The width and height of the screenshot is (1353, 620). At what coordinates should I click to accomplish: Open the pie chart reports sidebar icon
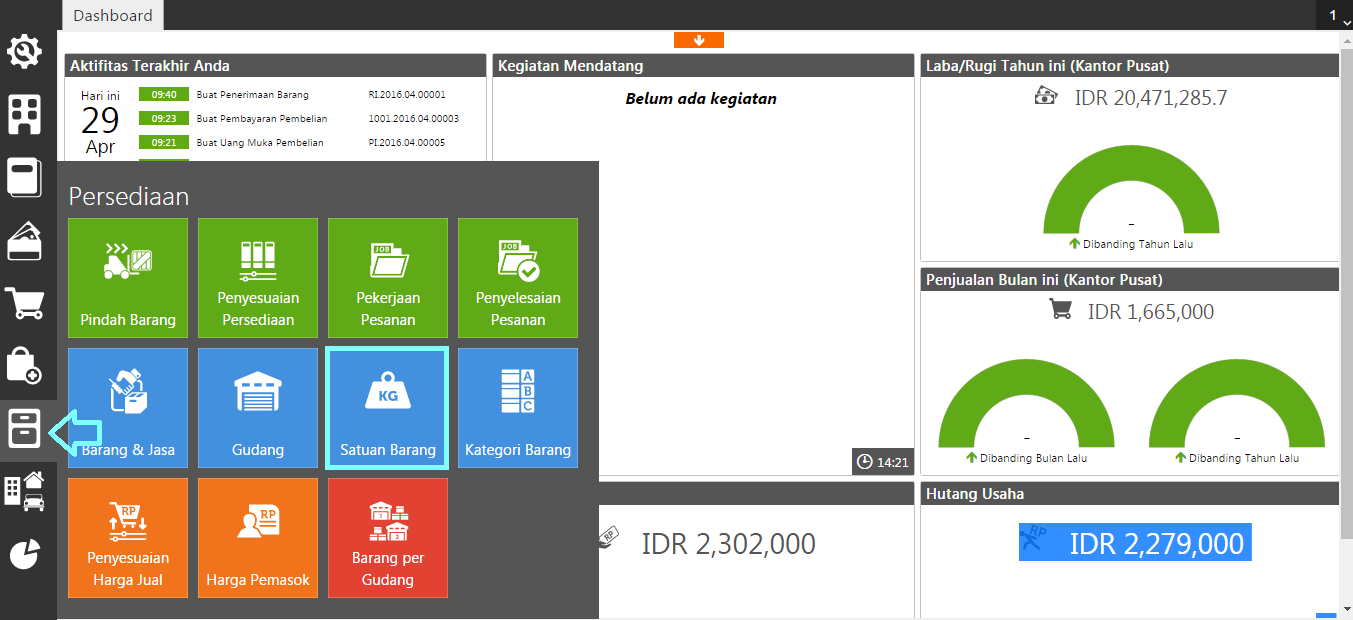coord(25,553)
